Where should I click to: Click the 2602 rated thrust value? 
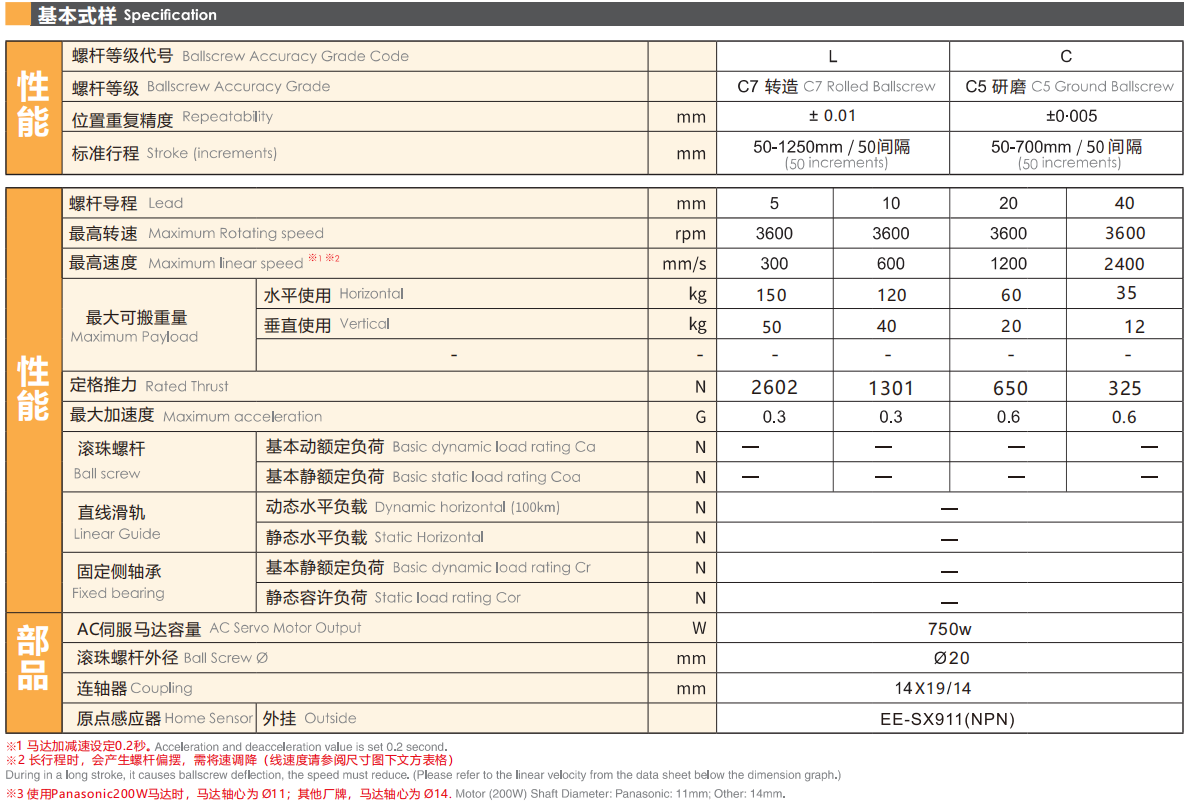click(x=775, y=388)
